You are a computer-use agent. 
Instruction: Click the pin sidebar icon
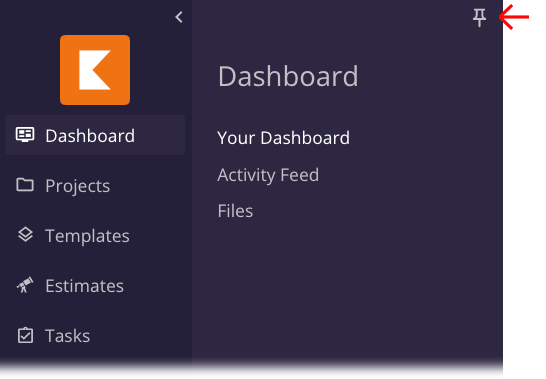[x=479, y=17]
